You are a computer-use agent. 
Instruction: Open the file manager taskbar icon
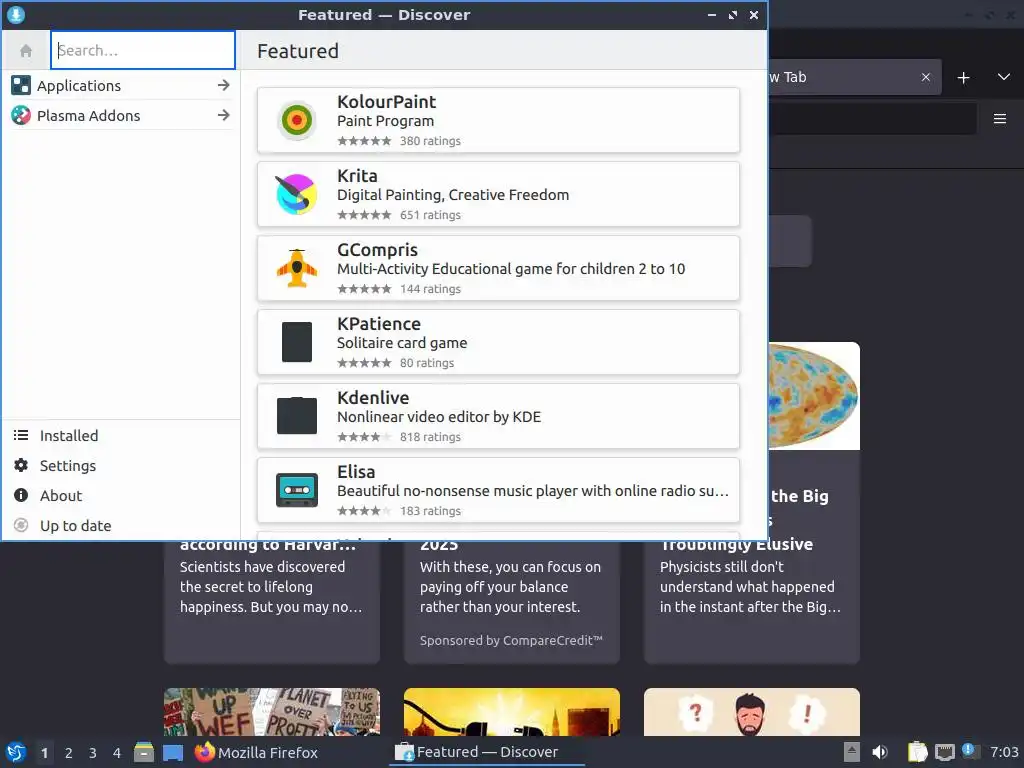click(144, 752)
